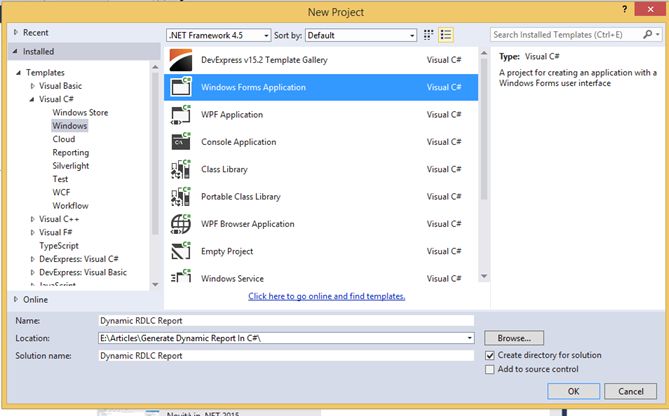Collapse the Installed section
The height and width of the screenshot is (416, 669).
pos(15,51)
